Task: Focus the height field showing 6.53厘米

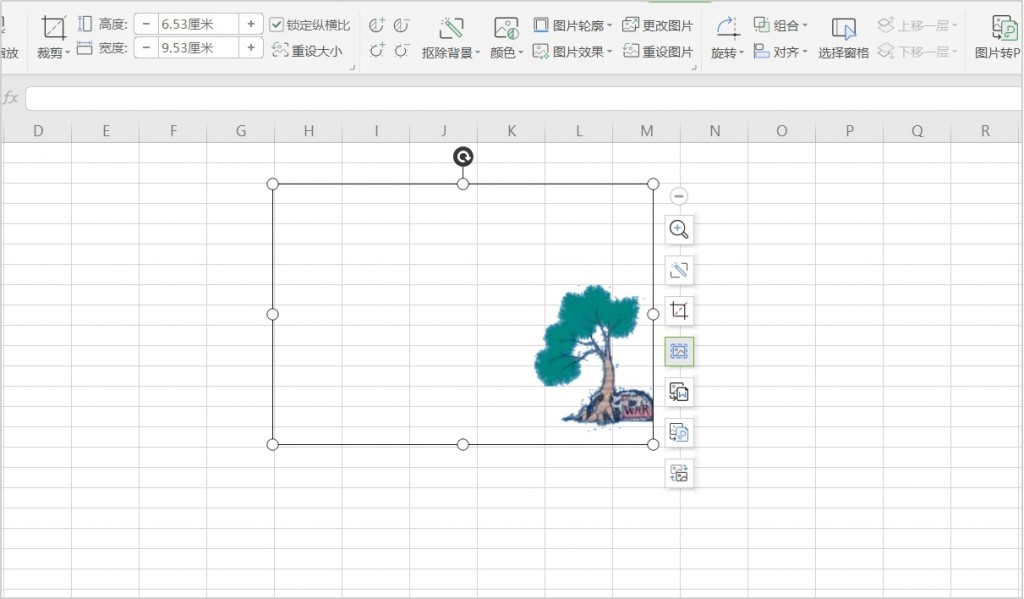Action: coord(199,24)
